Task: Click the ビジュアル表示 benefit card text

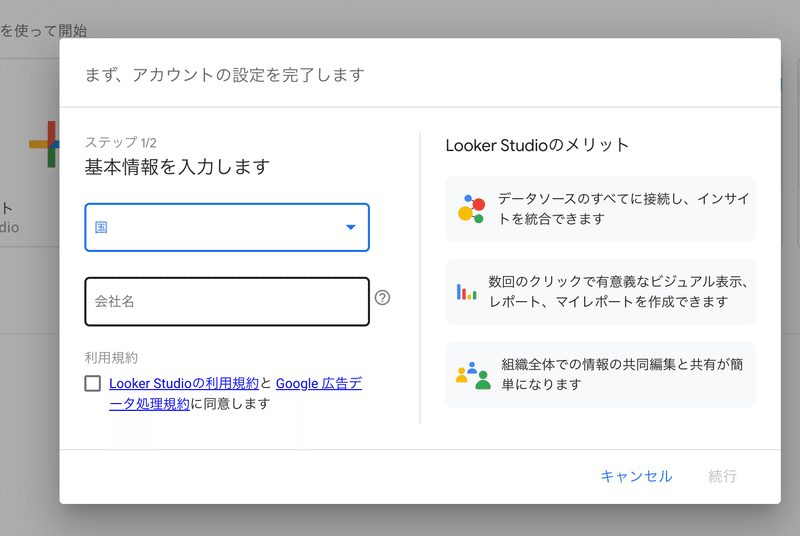Action: point(618,292)
